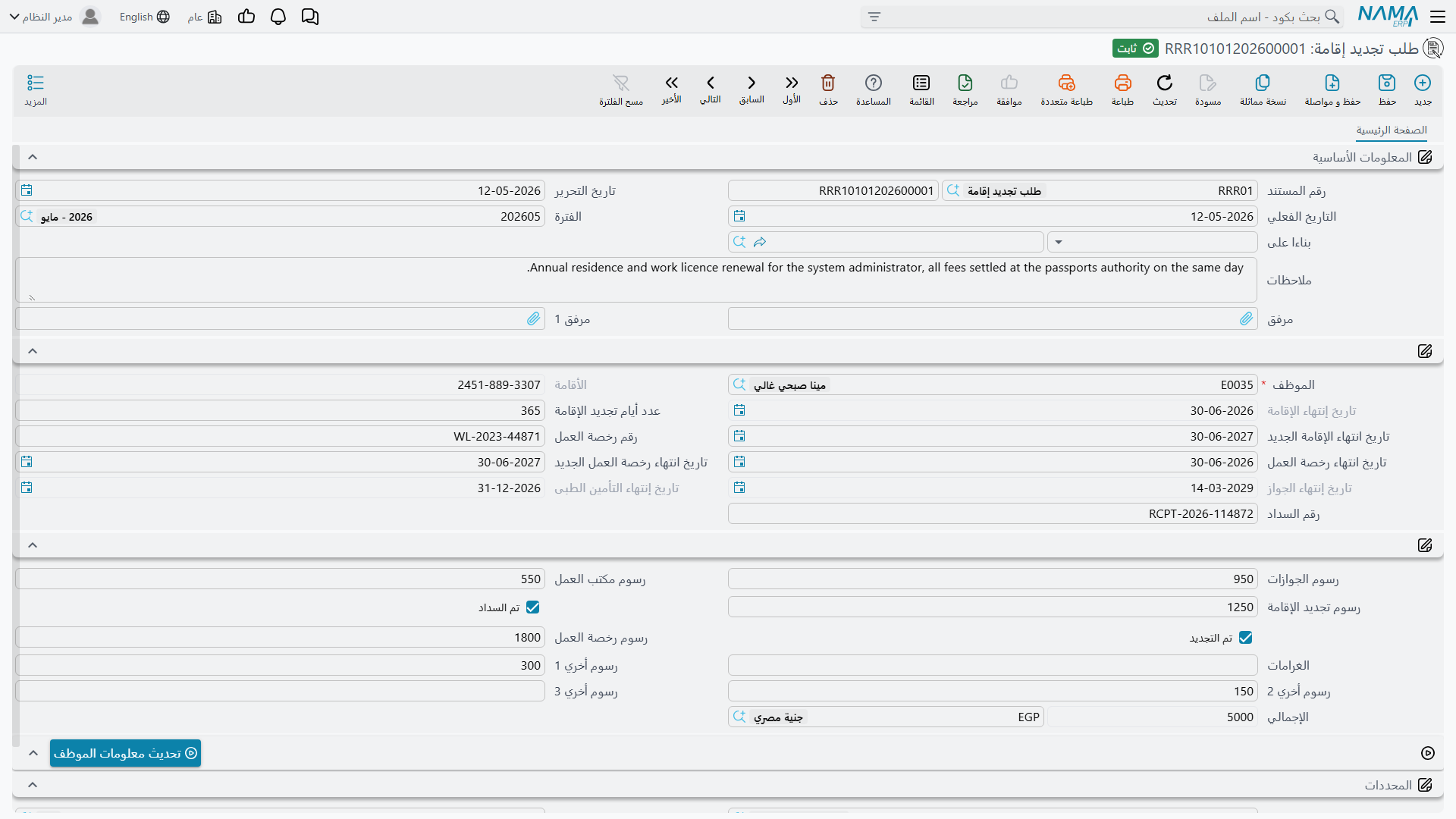The width and height of the screenshot is (1456, 819).
Task: Collapse the المحددات section
Action: pyautogui.click(x=33, y=785)
